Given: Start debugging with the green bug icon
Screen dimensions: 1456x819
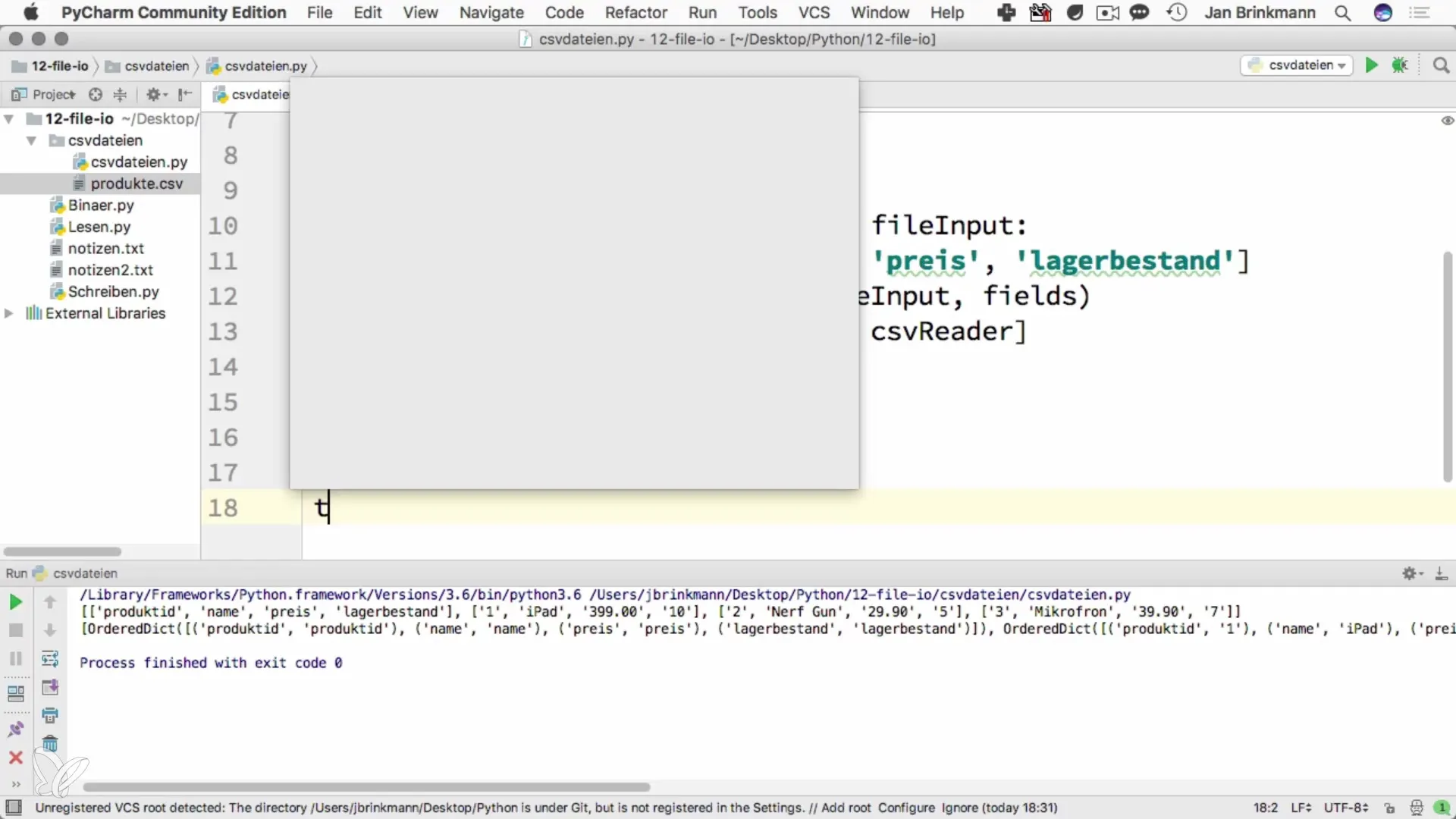Looking at the screenshot, I should pyautogui.click(x=1400, y=65).
